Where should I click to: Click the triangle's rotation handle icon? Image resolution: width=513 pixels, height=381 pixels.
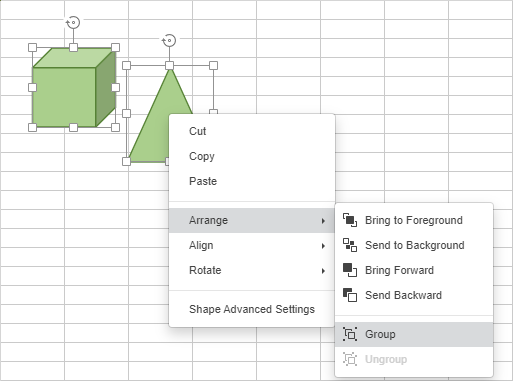point(169,40)
